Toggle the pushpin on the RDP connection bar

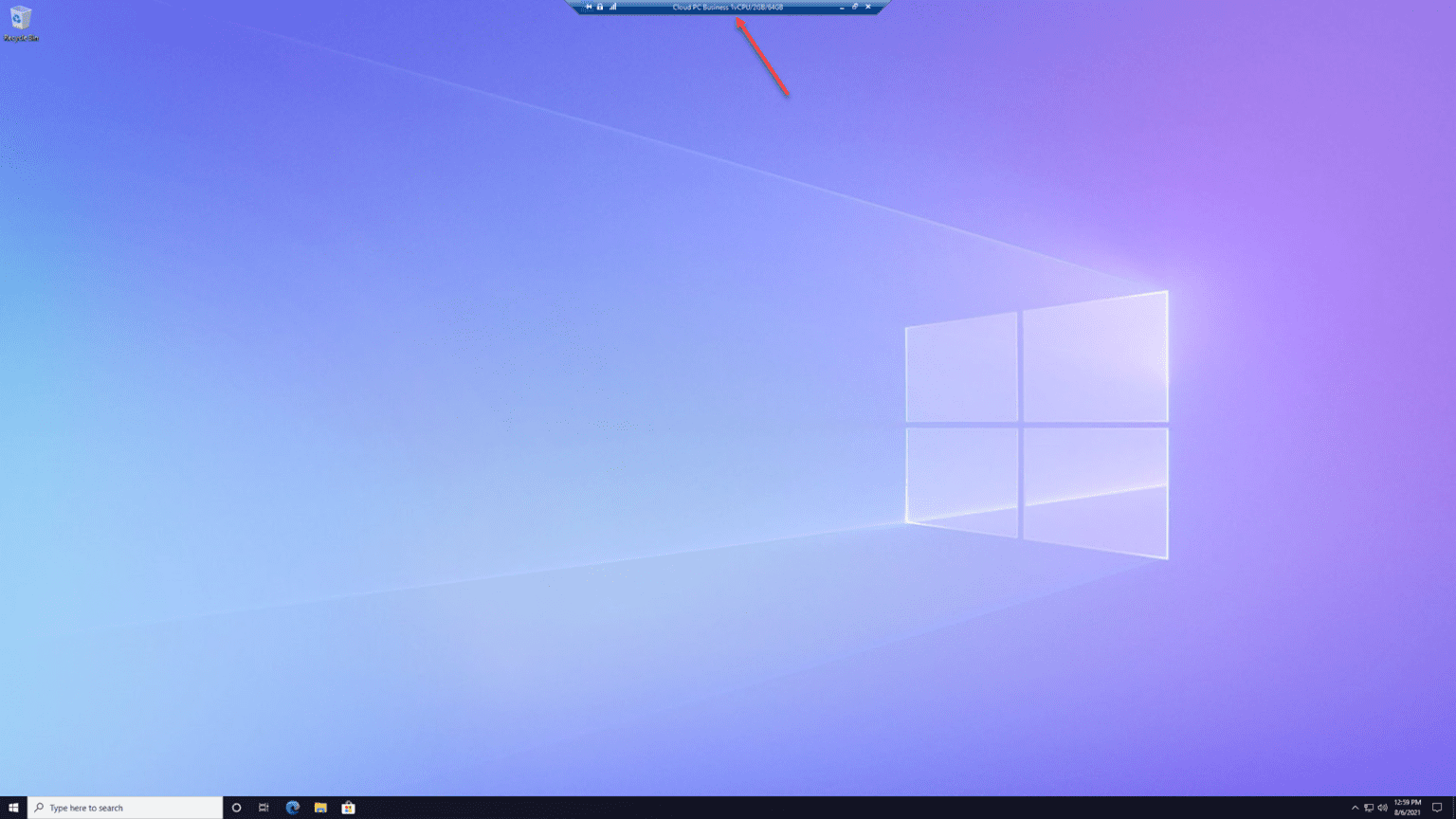589,7
